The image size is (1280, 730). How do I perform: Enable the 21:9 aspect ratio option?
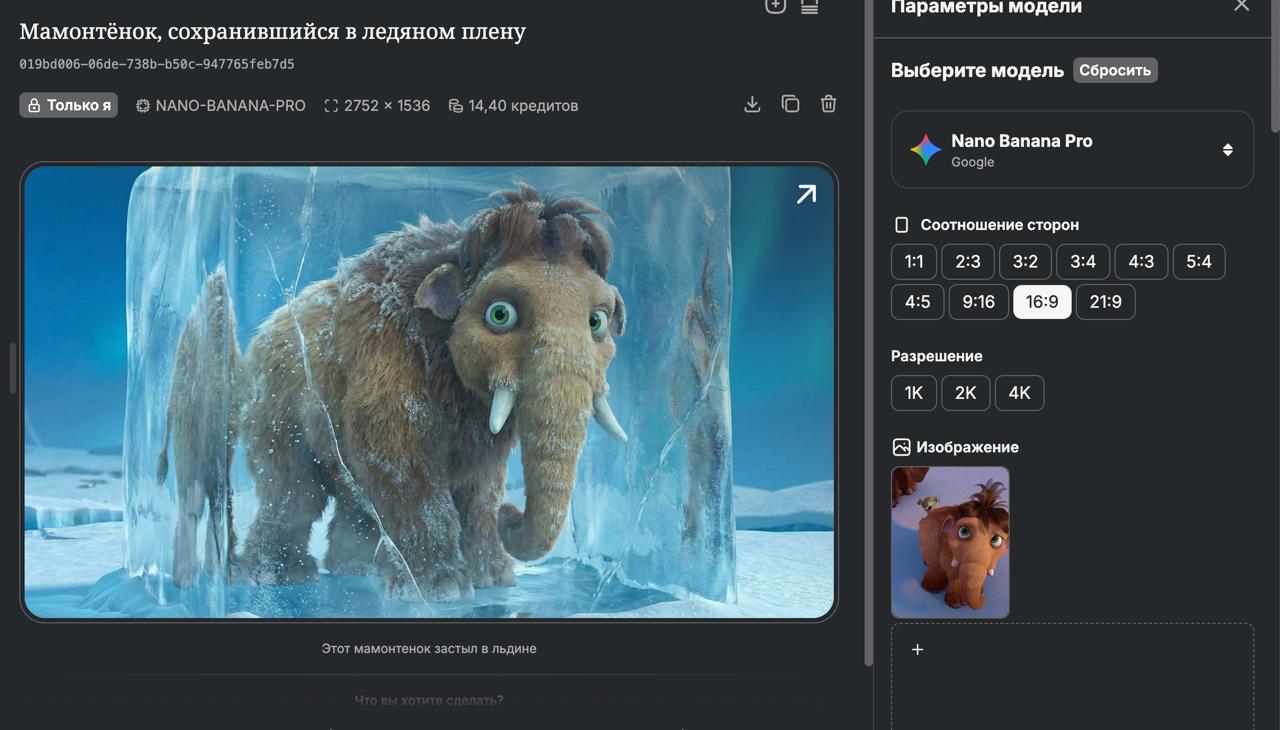pos(1105,301)
